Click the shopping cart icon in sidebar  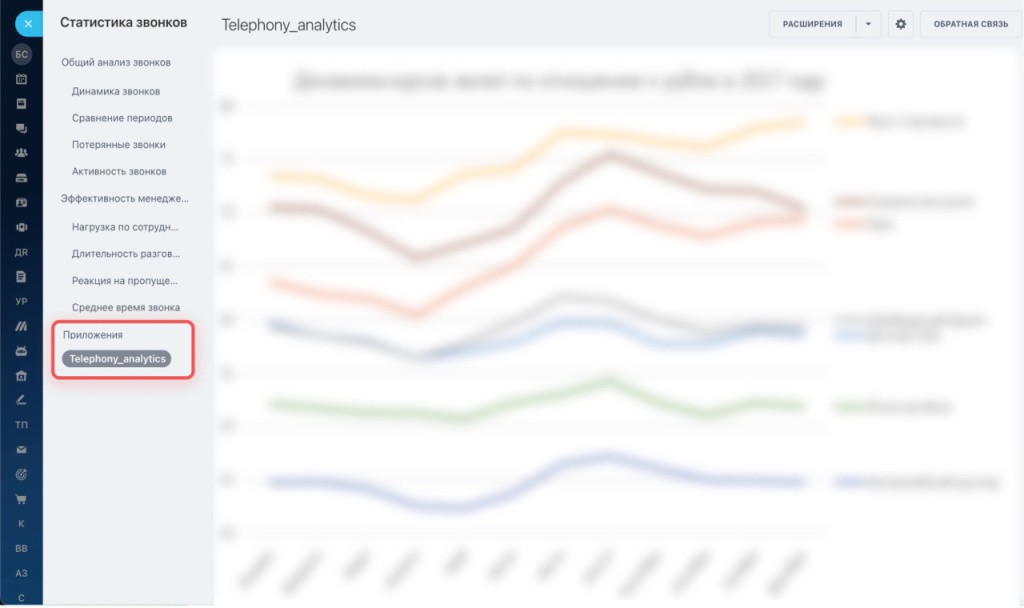tap(21, 499)
